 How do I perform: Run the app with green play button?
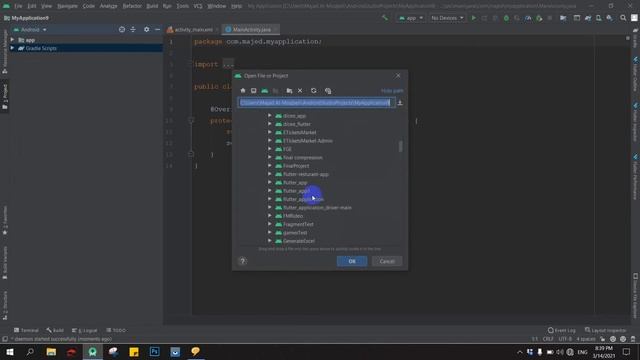click(473, 18)
